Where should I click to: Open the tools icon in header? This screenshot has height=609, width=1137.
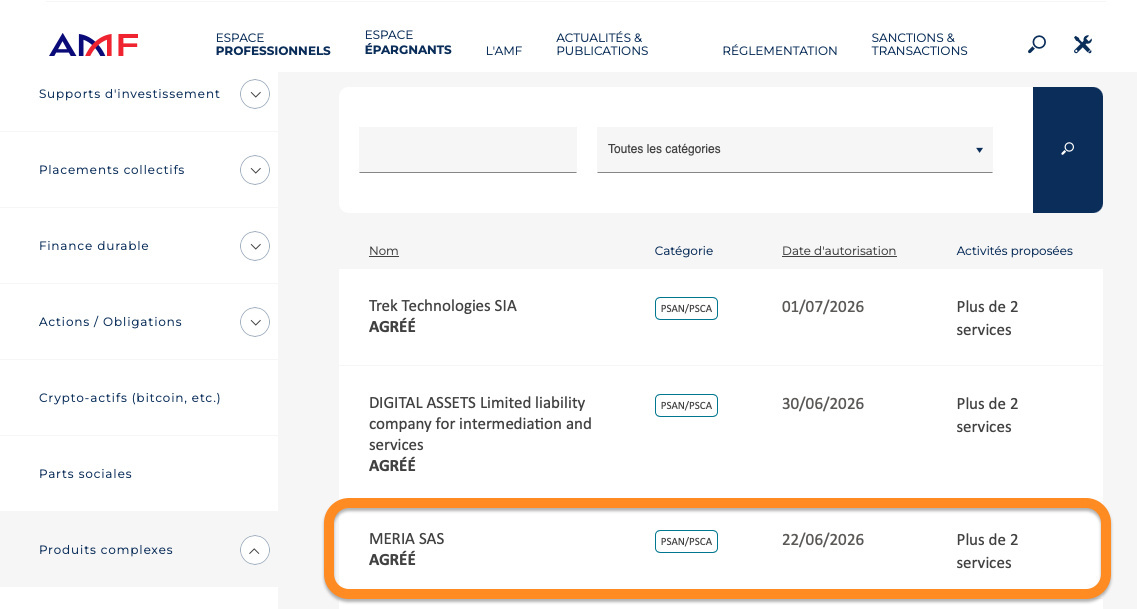pyautogui.click(x=1083, y=44)
